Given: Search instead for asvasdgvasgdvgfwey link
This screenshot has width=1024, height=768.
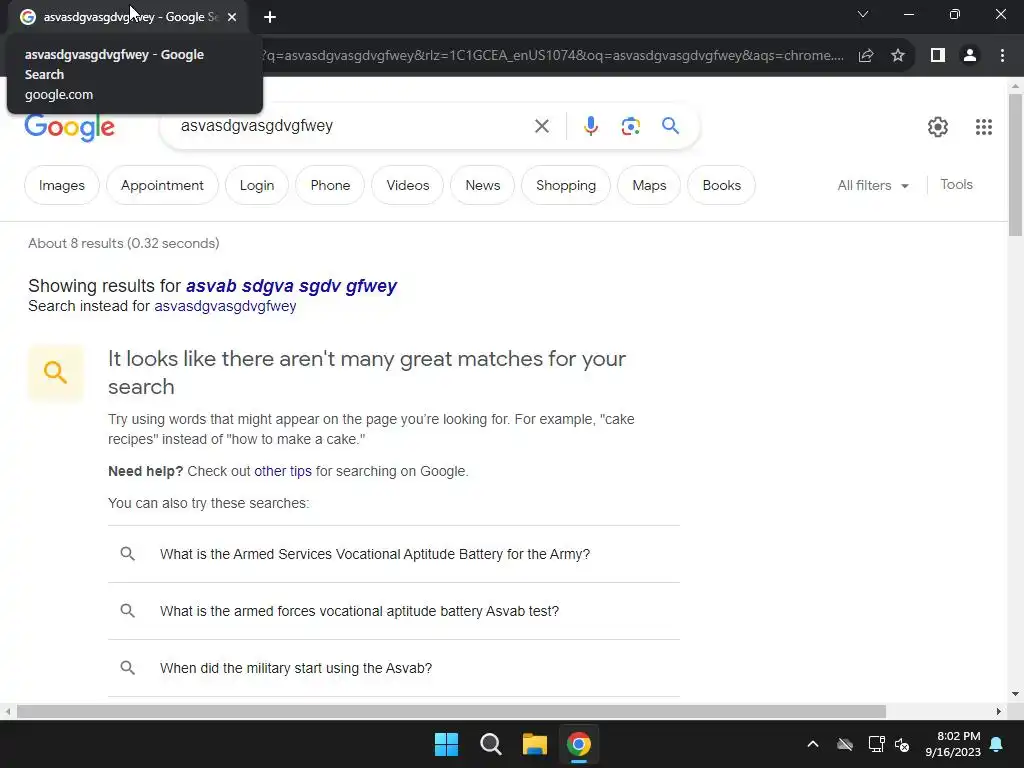Looking at the screenshot, I should click(x=225, y=306).
